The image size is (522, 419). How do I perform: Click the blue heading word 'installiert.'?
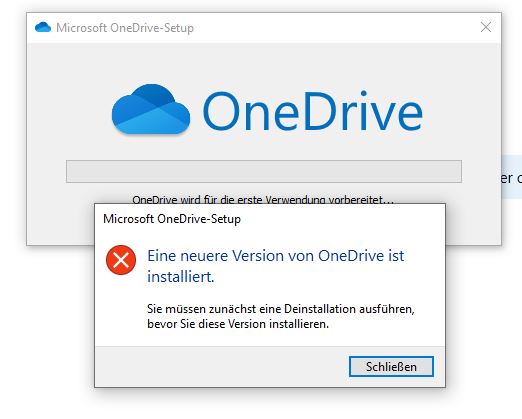(x=181, y=277)
